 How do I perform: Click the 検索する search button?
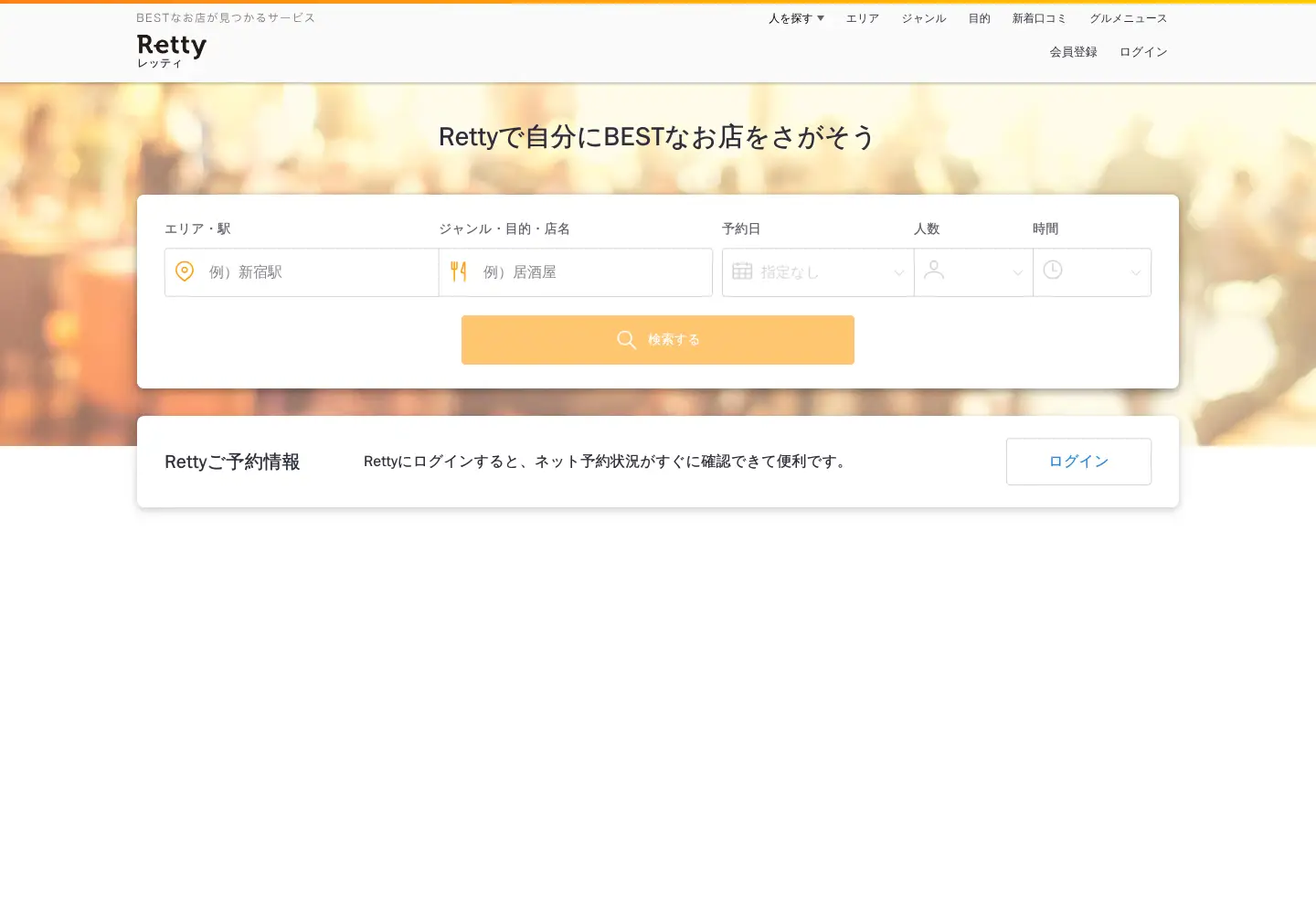658,340
